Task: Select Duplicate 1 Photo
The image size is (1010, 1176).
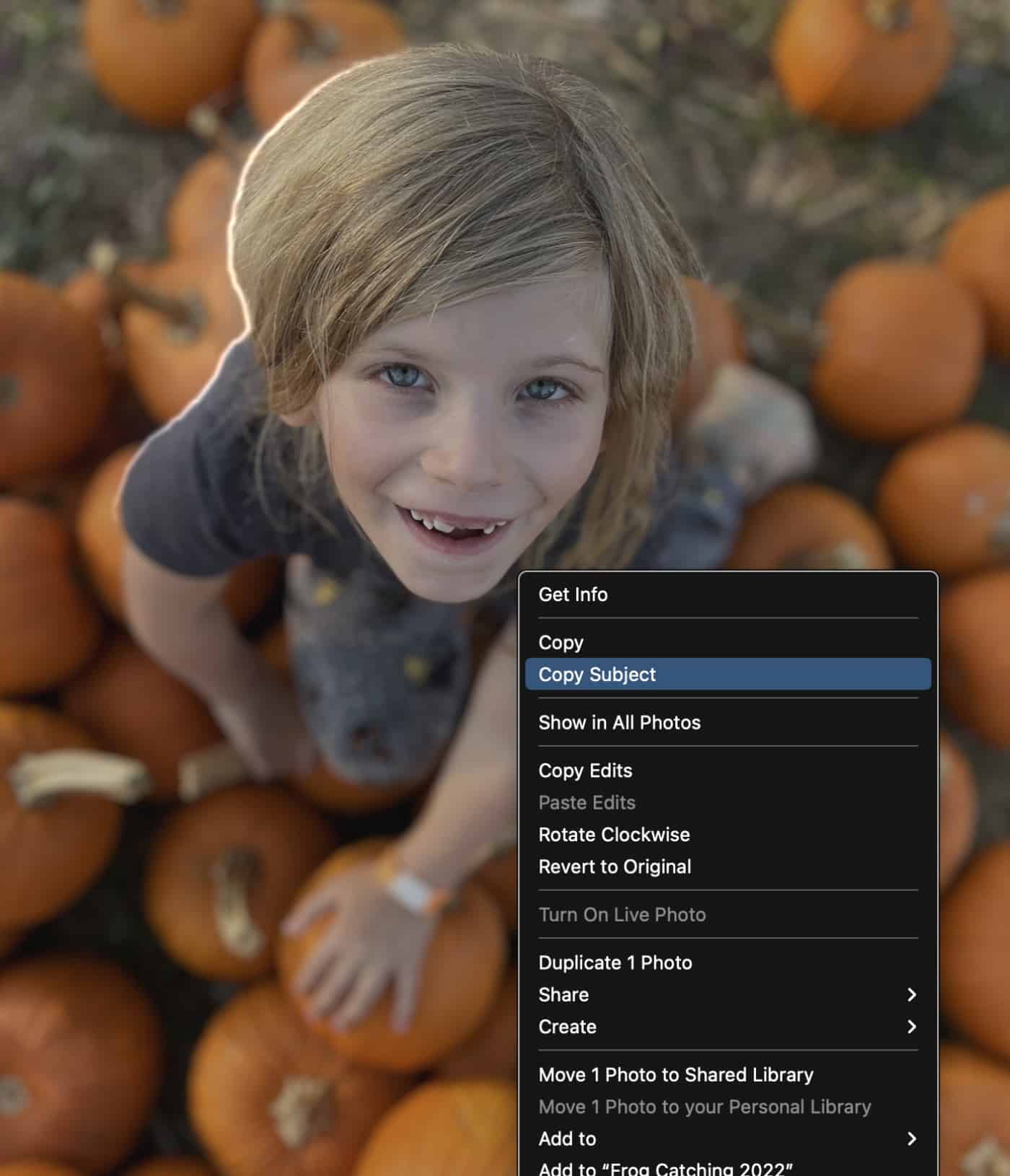Action: [615, 962]
